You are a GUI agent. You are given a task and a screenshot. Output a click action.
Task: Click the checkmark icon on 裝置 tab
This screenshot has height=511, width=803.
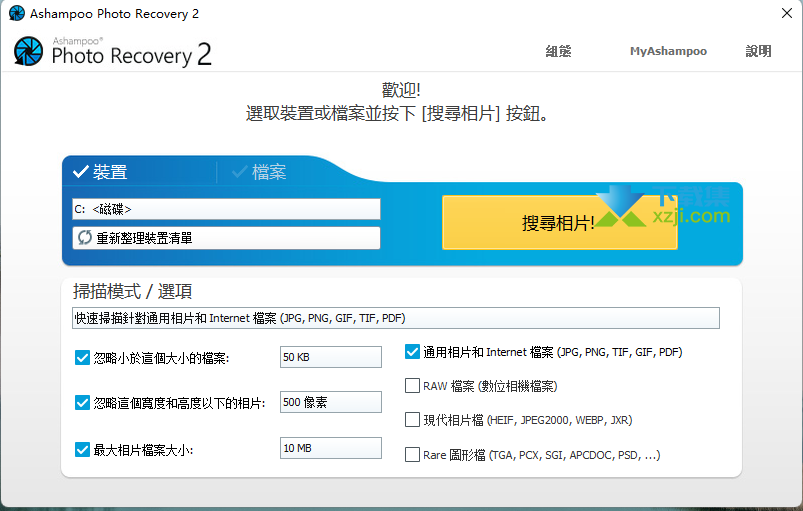click(x=80, y=172)
